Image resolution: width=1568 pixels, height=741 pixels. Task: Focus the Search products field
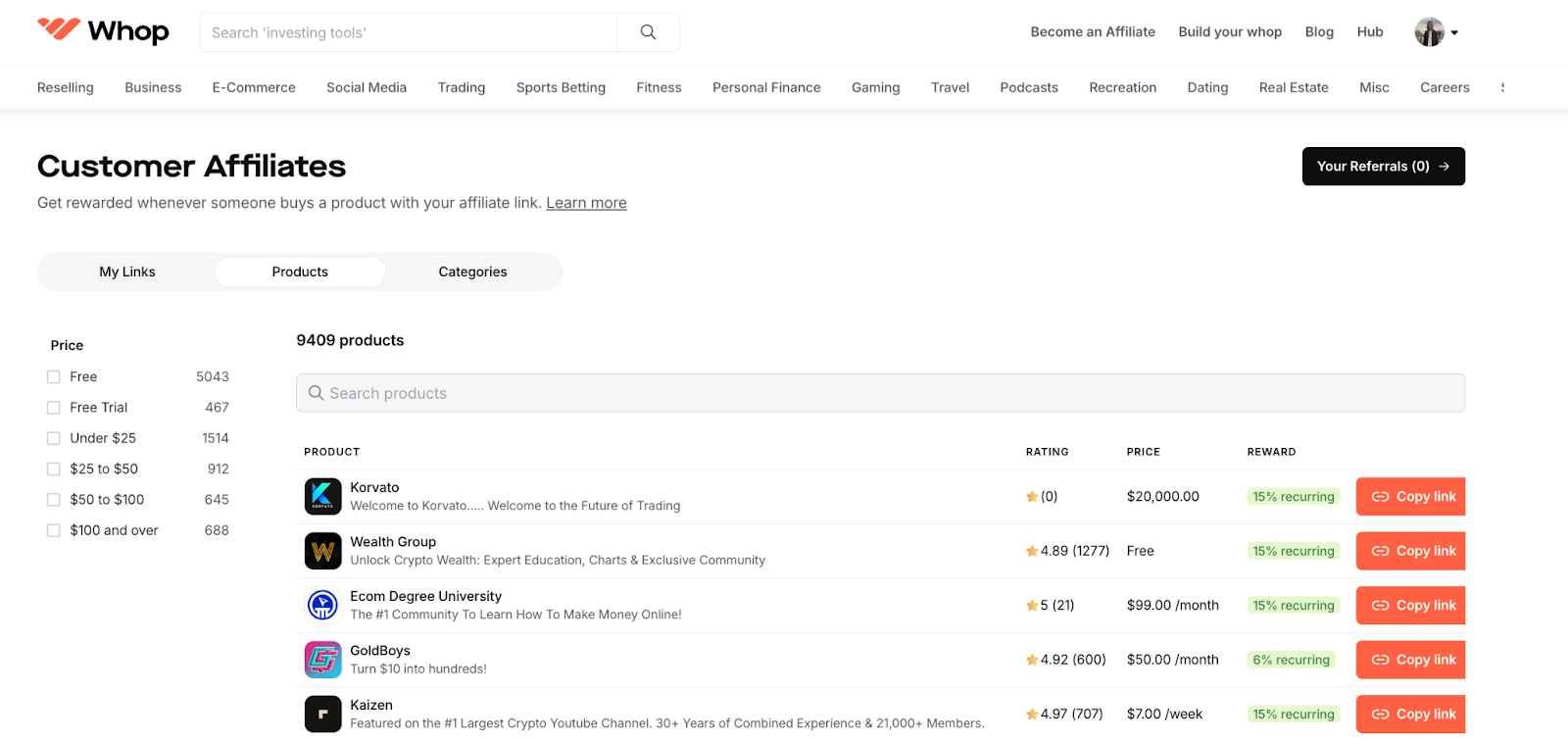[880, 393]
